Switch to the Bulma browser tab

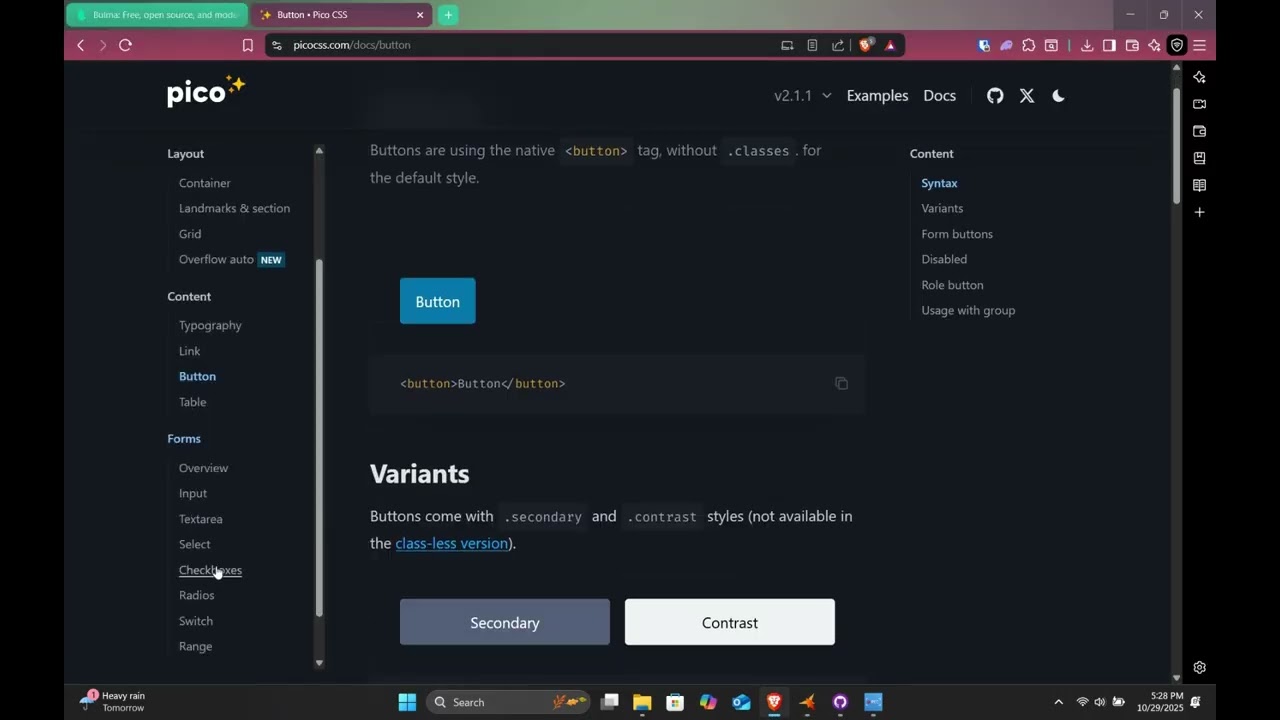(x=157, y=15)
